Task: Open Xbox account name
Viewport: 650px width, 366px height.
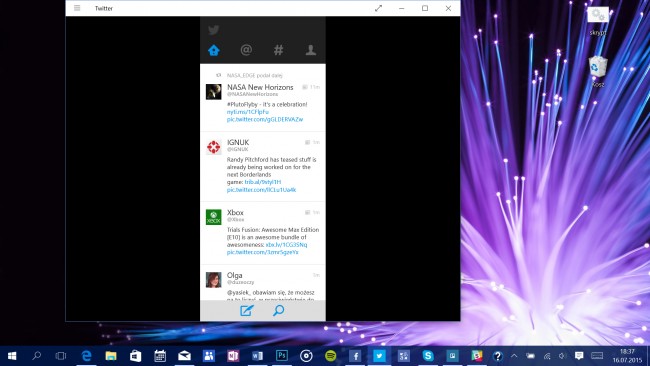Action: point(235,212)
